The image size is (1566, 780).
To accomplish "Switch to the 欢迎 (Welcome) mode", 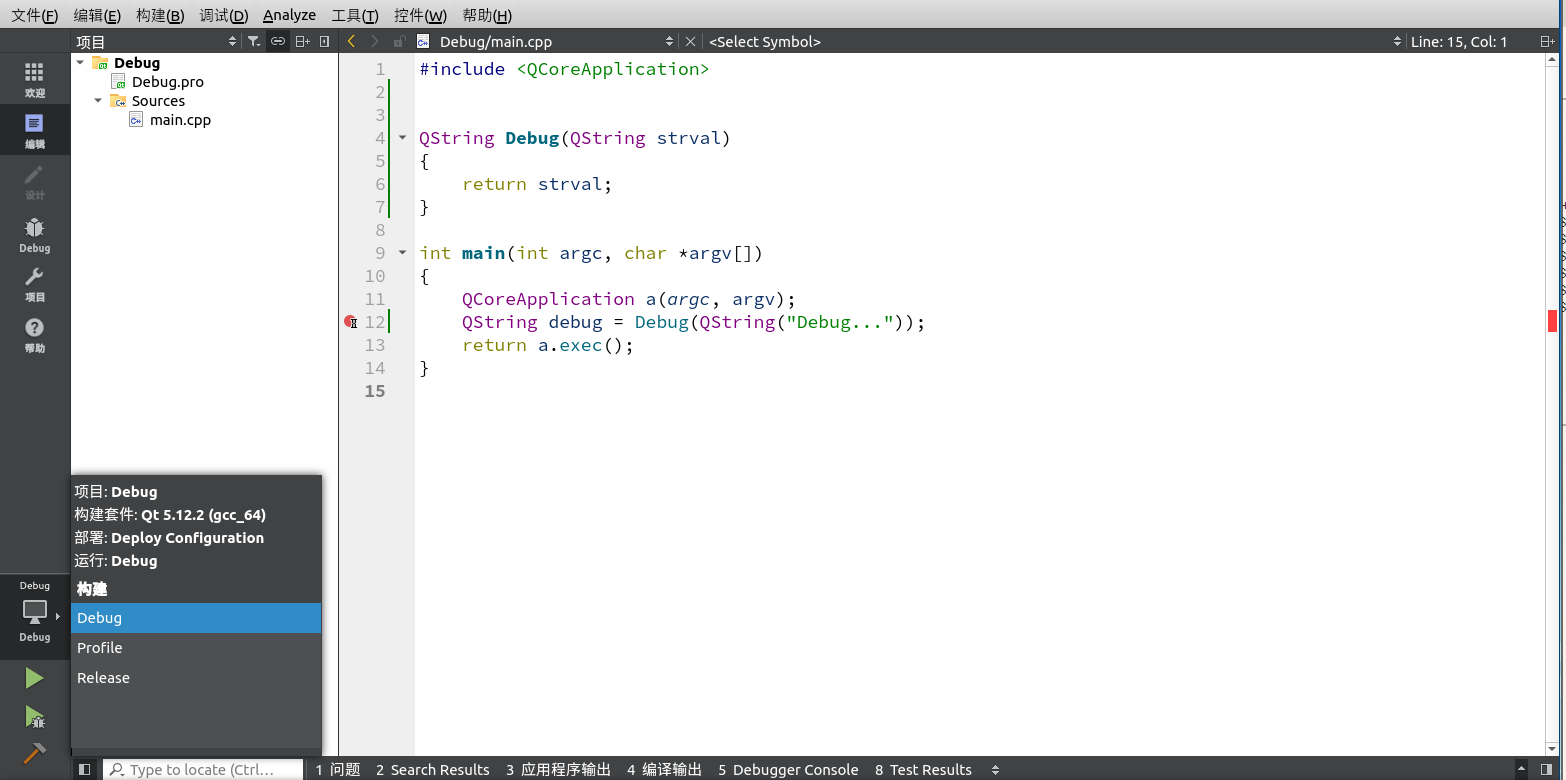I will [34, 78].
